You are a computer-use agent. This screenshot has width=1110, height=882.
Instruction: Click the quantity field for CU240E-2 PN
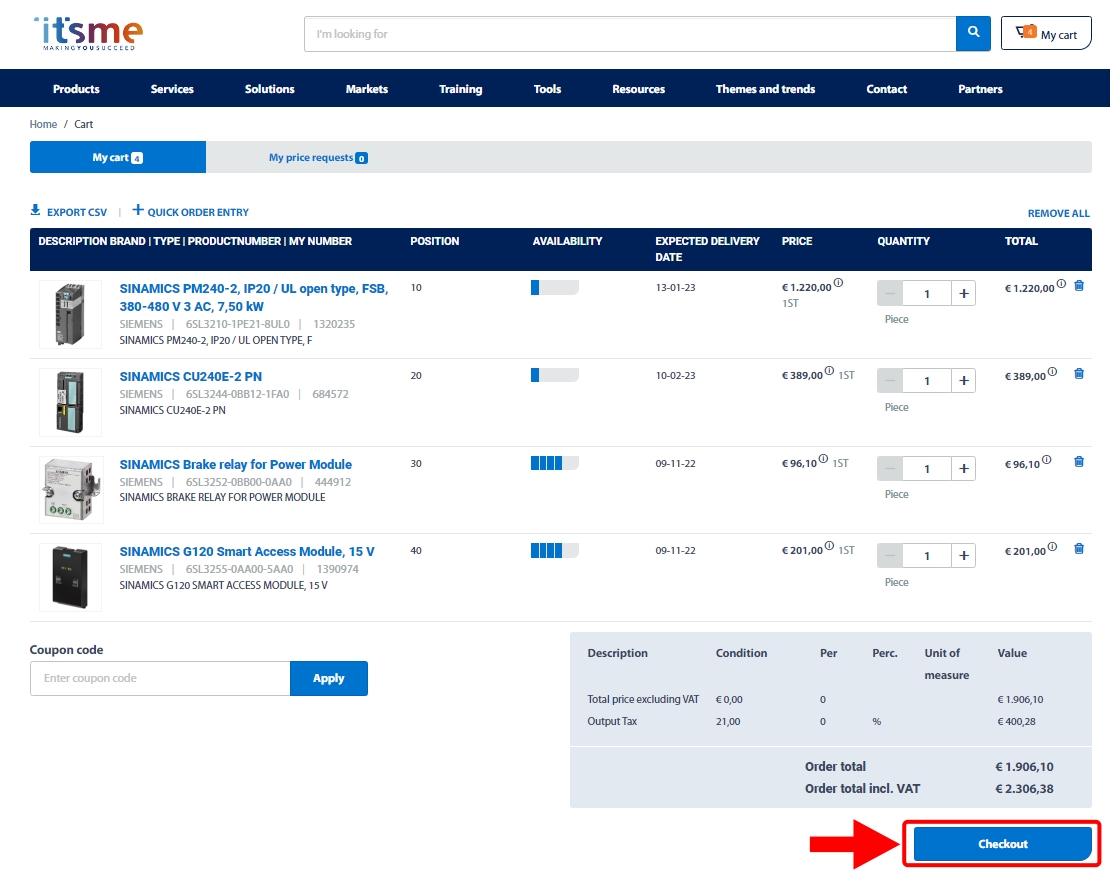coord(927,381)
